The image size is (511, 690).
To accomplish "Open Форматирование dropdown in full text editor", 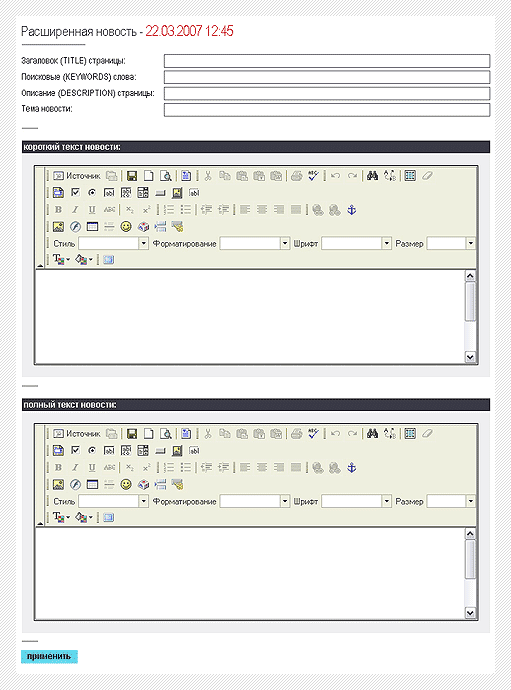I will 285,501.
